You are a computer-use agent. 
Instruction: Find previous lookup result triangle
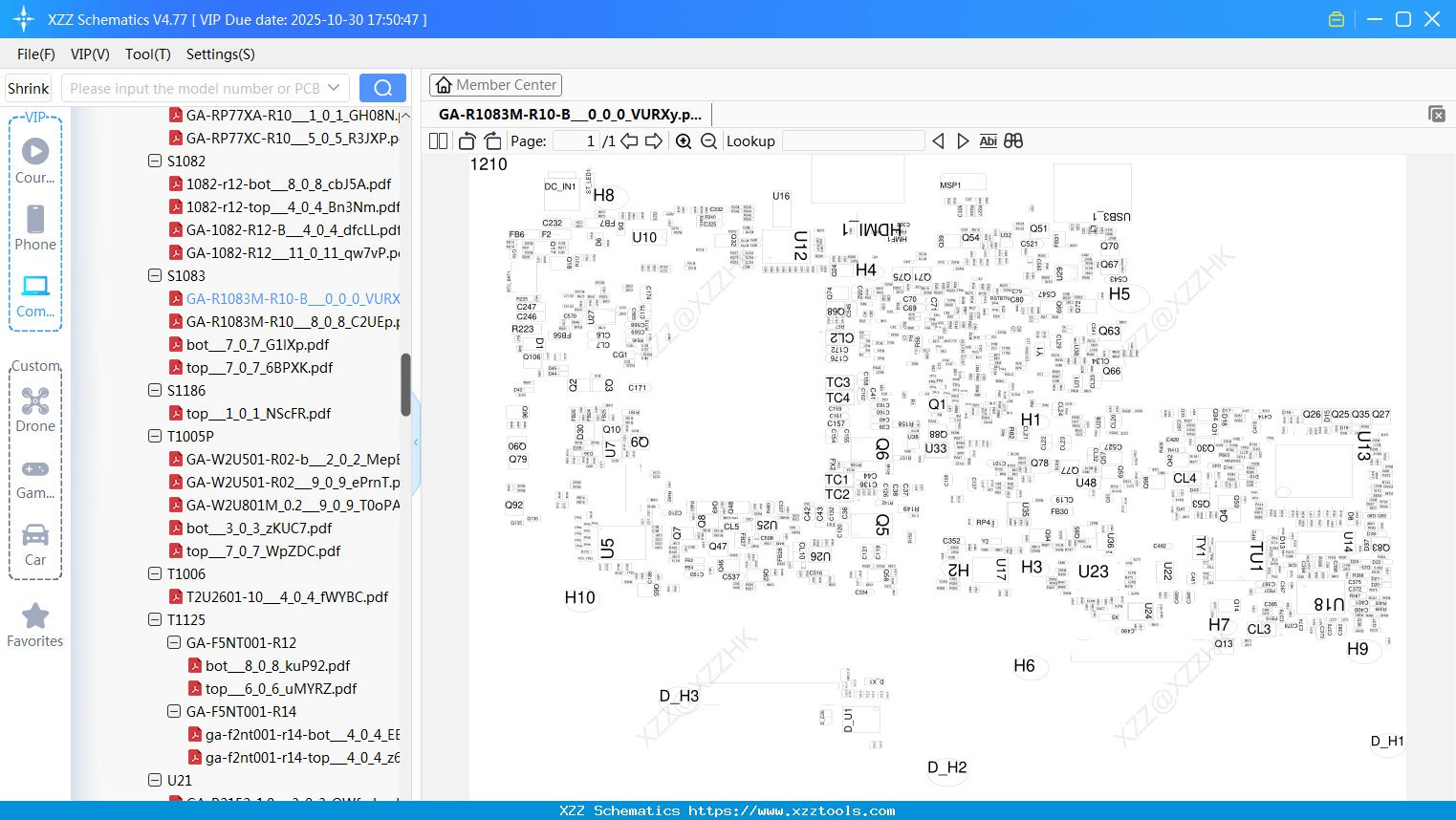[938, 141]
